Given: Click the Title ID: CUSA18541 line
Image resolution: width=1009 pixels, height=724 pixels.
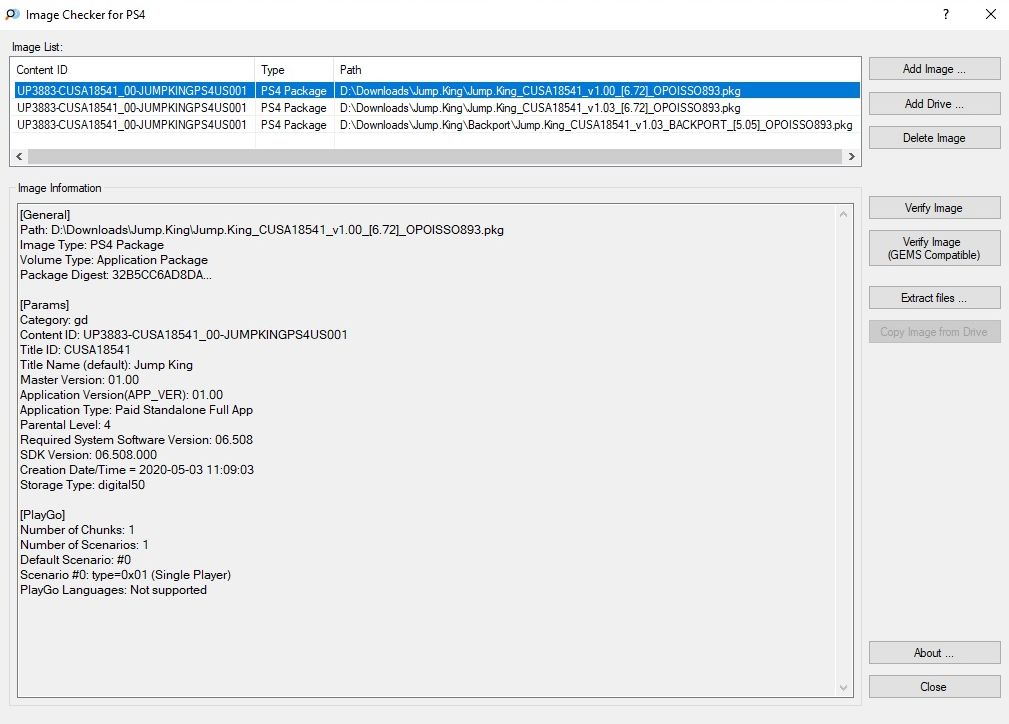Looking at the screenshot, I should click(75, 350).
